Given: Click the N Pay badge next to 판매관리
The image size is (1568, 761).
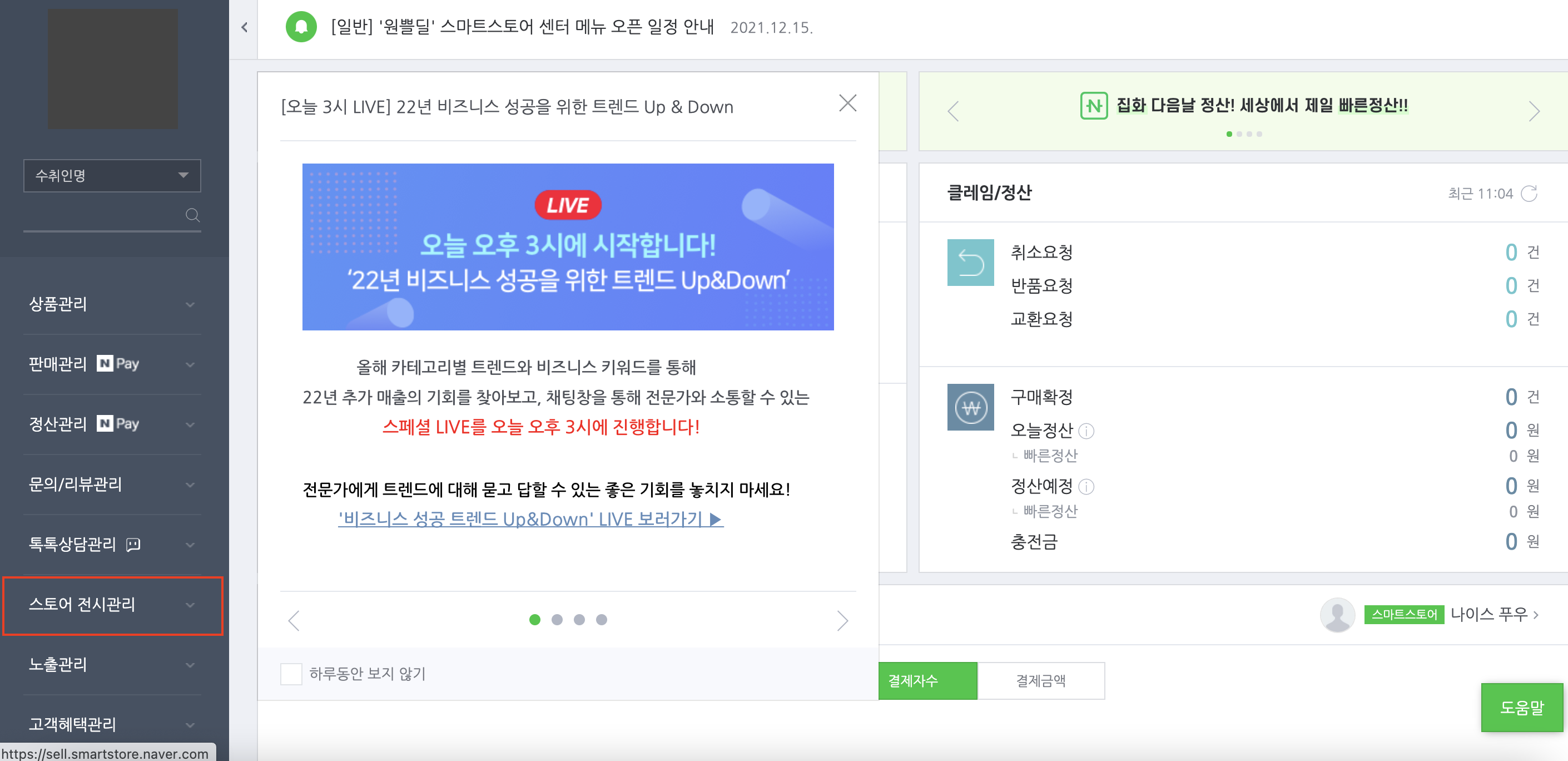Looking at the screenshot, I should coord(118,363).
